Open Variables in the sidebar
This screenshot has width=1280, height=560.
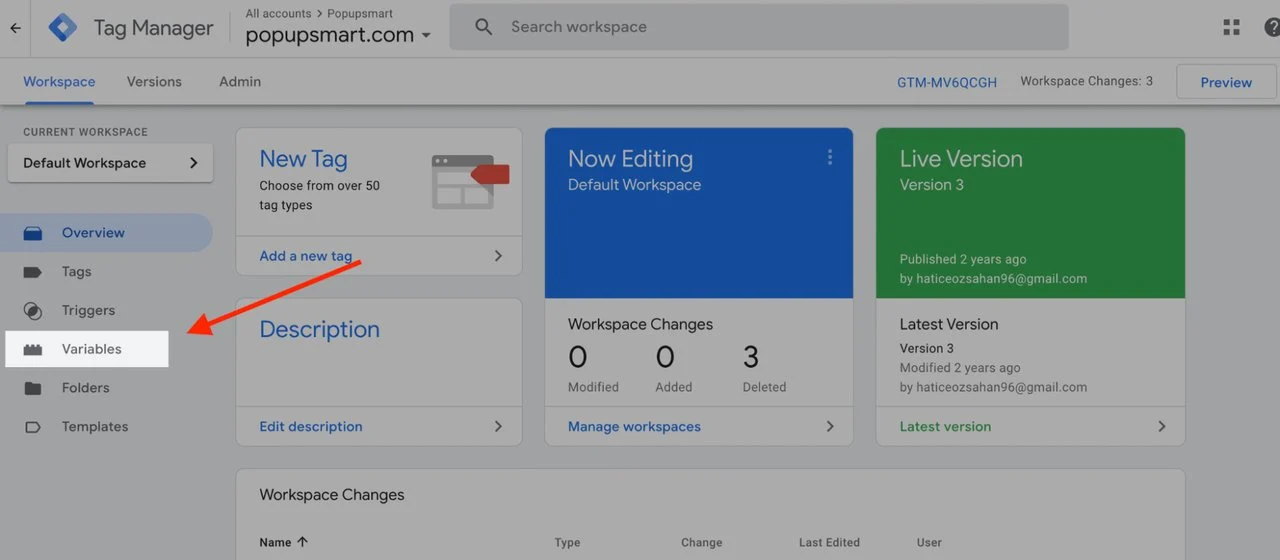(x=91, y=349)
